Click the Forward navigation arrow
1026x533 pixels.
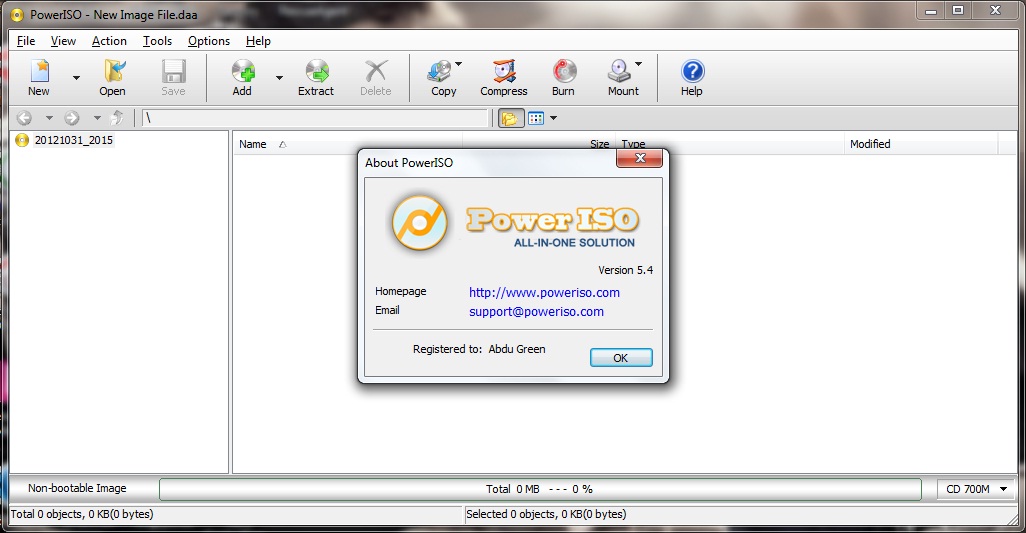72,118
